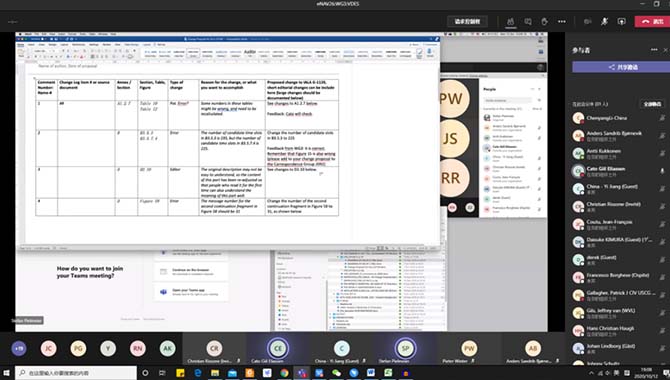Viewport: 670px width, 380px height.
Task: Select participant Cato Gill Eliassen
Action: tap(620, 171)
